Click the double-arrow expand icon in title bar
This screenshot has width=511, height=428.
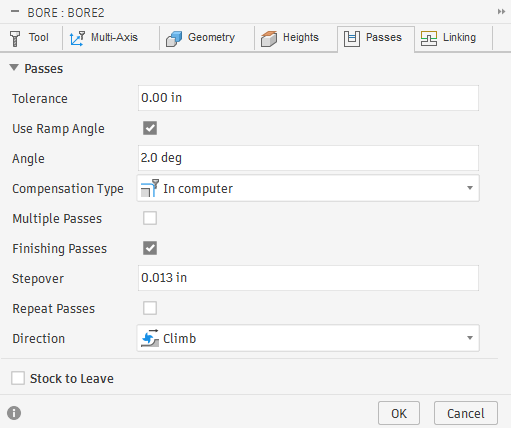tap(501, 12)
